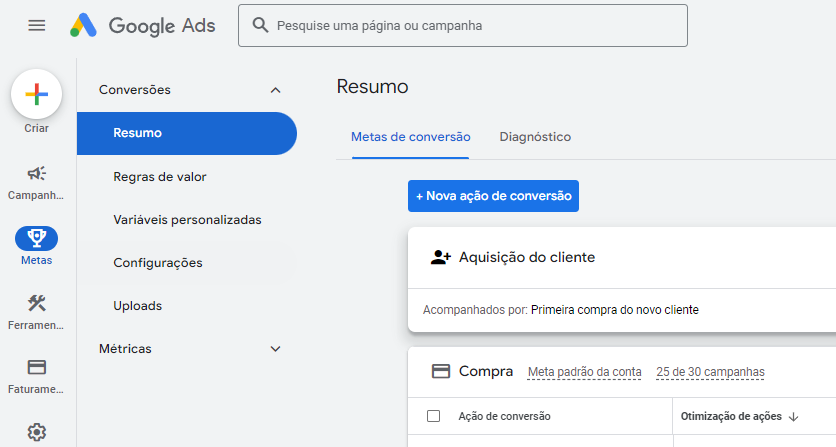Viewport: 836px width, 447px height.
Task: Click Primeira compra do novo cliente text
Action: [615, 310]
